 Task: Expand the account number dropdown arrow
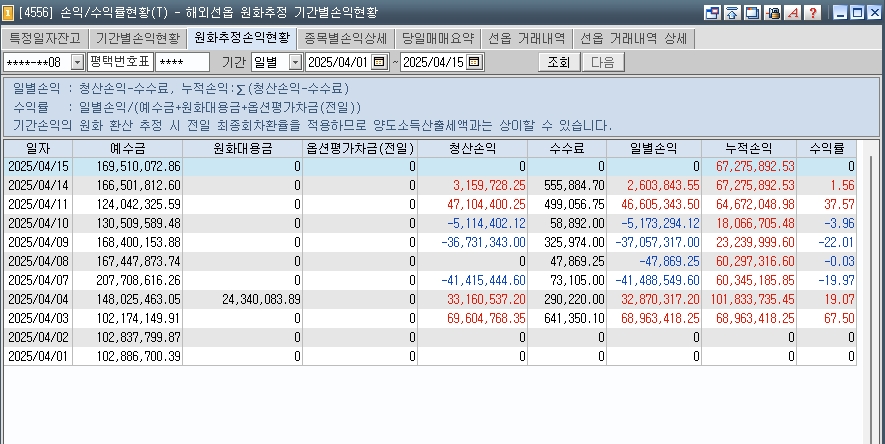tap(77, 62)
